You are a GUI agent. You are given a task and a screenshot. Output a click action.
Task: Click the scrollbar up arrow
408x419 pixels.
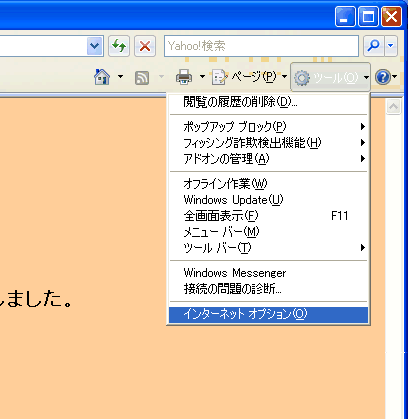point(393,107)
